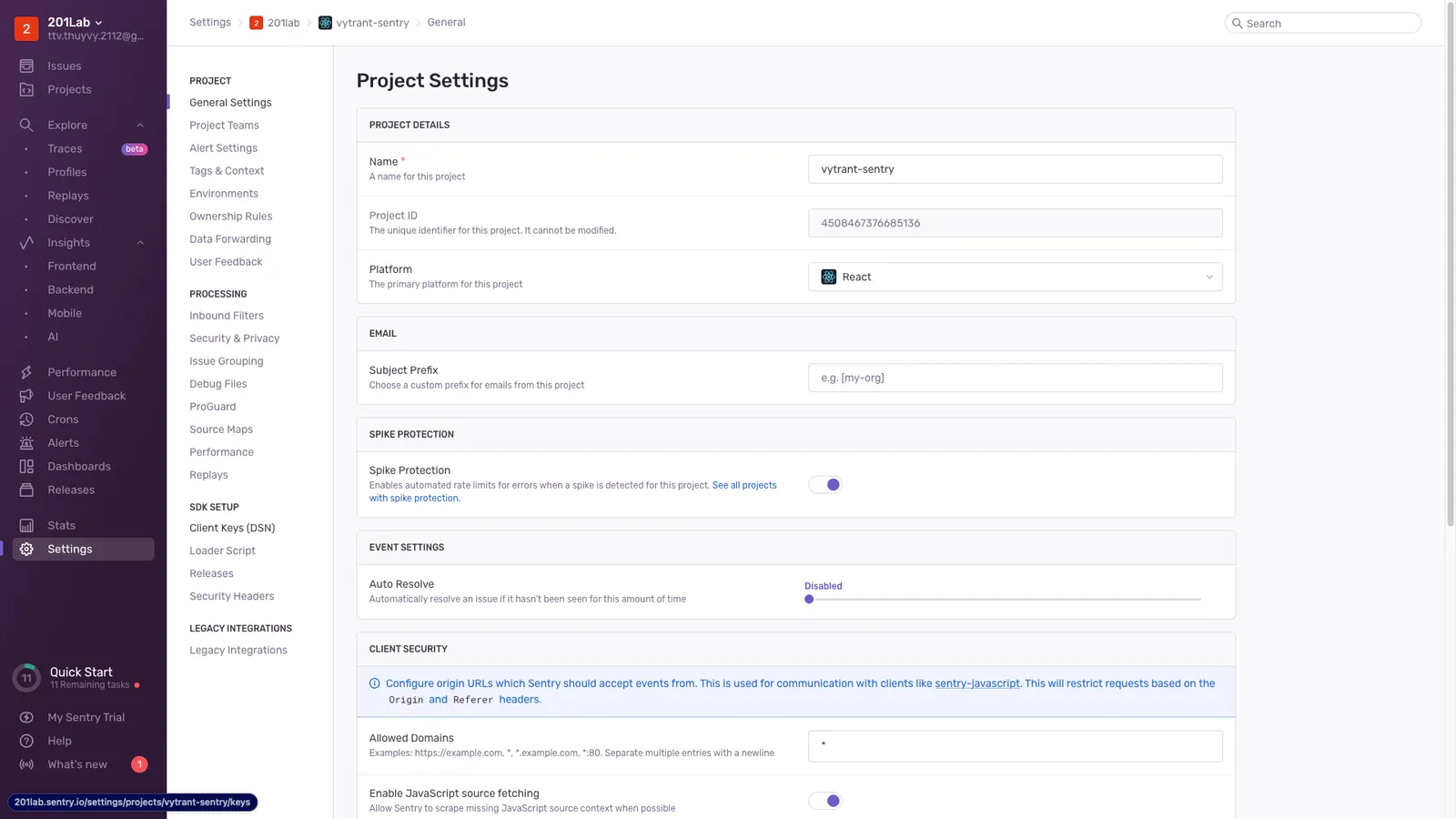This screenshot has height=819, width=1456.
Task: Open Stats bar chart icon
Action: pos(26,525)
